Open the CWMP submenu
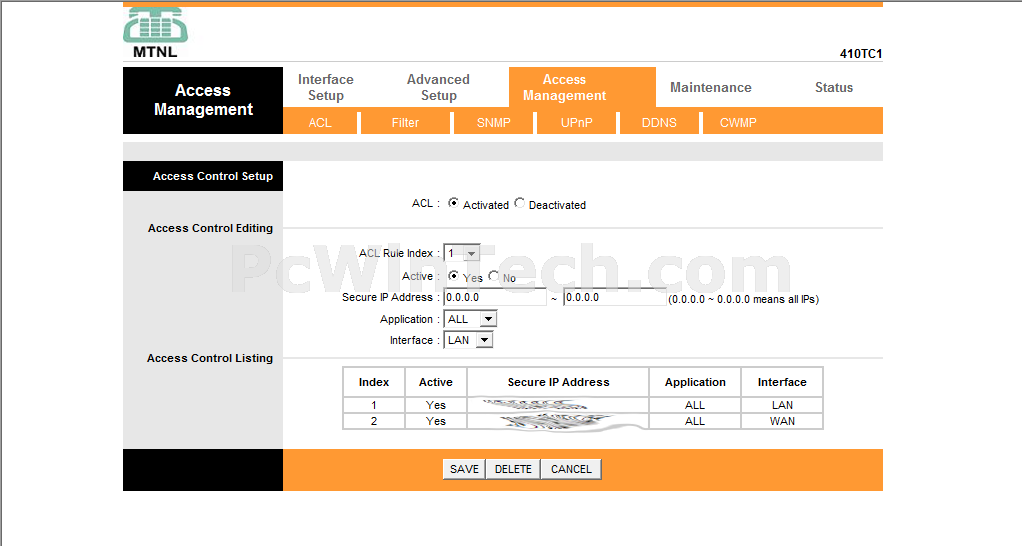1022x546 pixels. click(x=738, y=122)
